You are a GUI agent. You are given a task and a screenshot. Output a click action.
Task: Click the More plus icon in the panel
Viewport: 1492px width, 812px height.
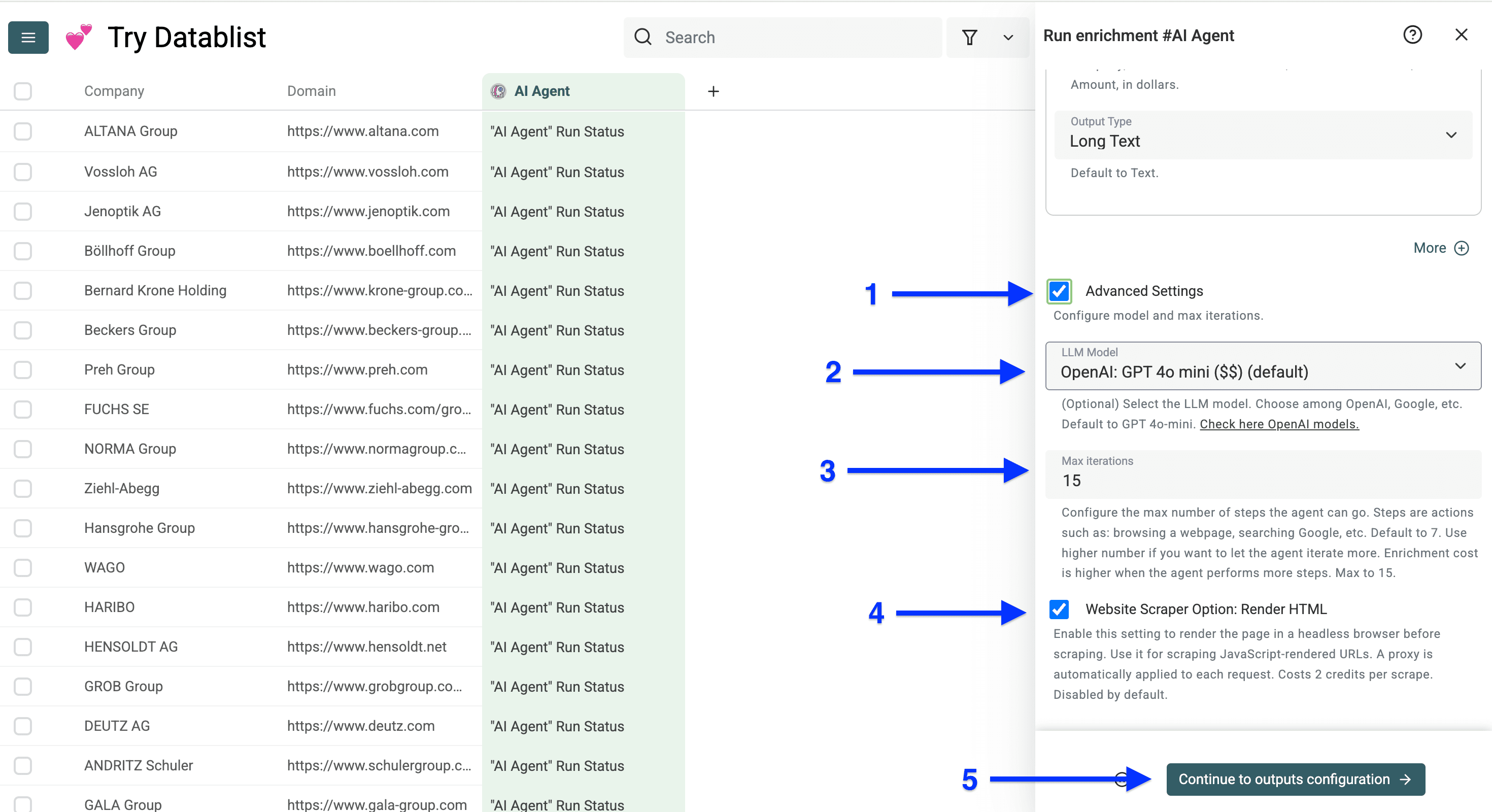(x=1463, y=248)
